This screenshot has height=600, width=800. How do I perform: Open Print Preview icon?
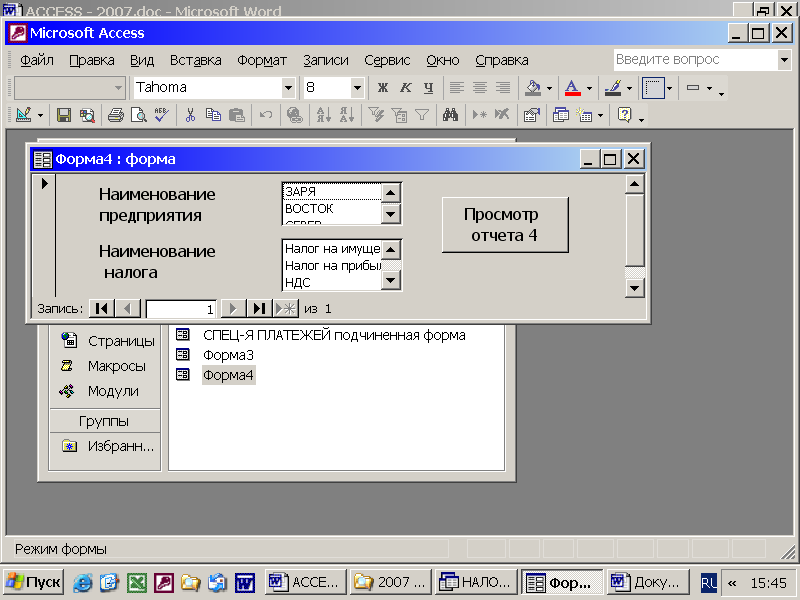tap(139, 115)
